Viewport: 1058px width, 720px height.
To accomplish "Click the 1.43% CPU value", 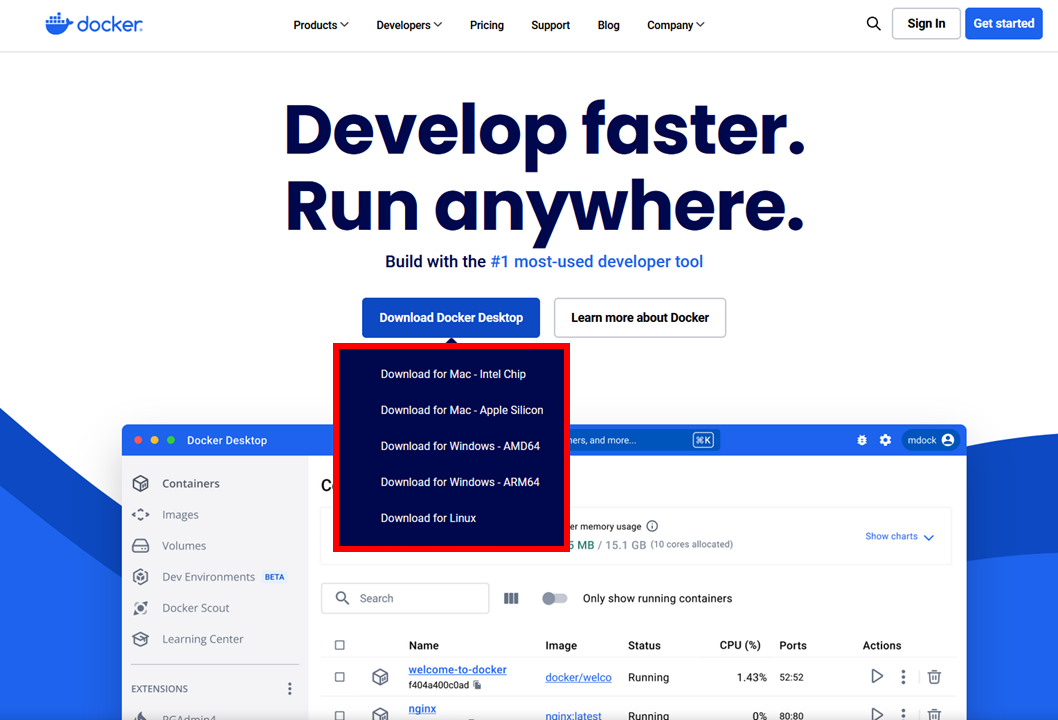I will 752,677.
